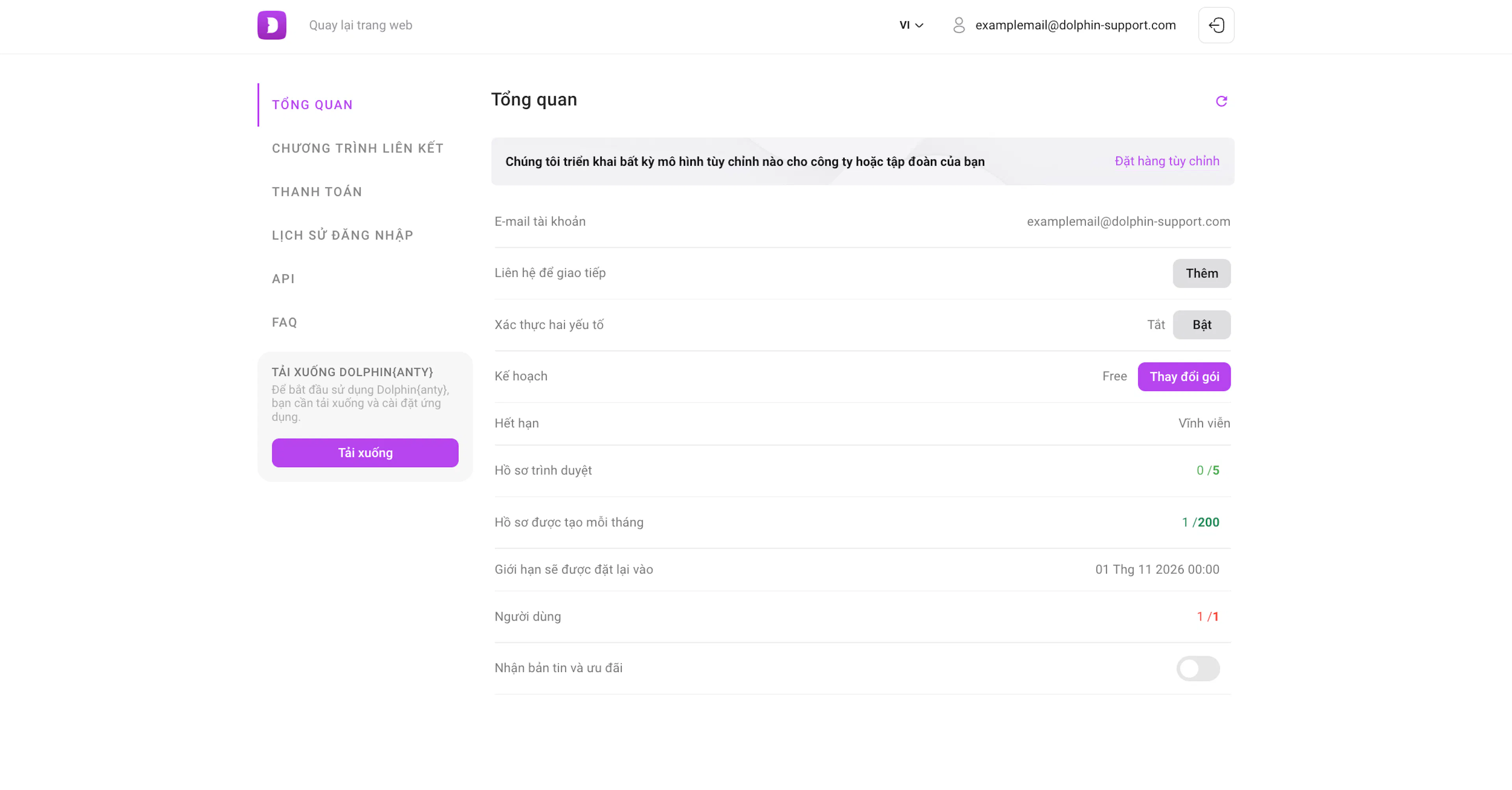Click the account email value in the E-mail tài khoản row
This screenshot has width=1512, height=790.
tap(1128, 222)
